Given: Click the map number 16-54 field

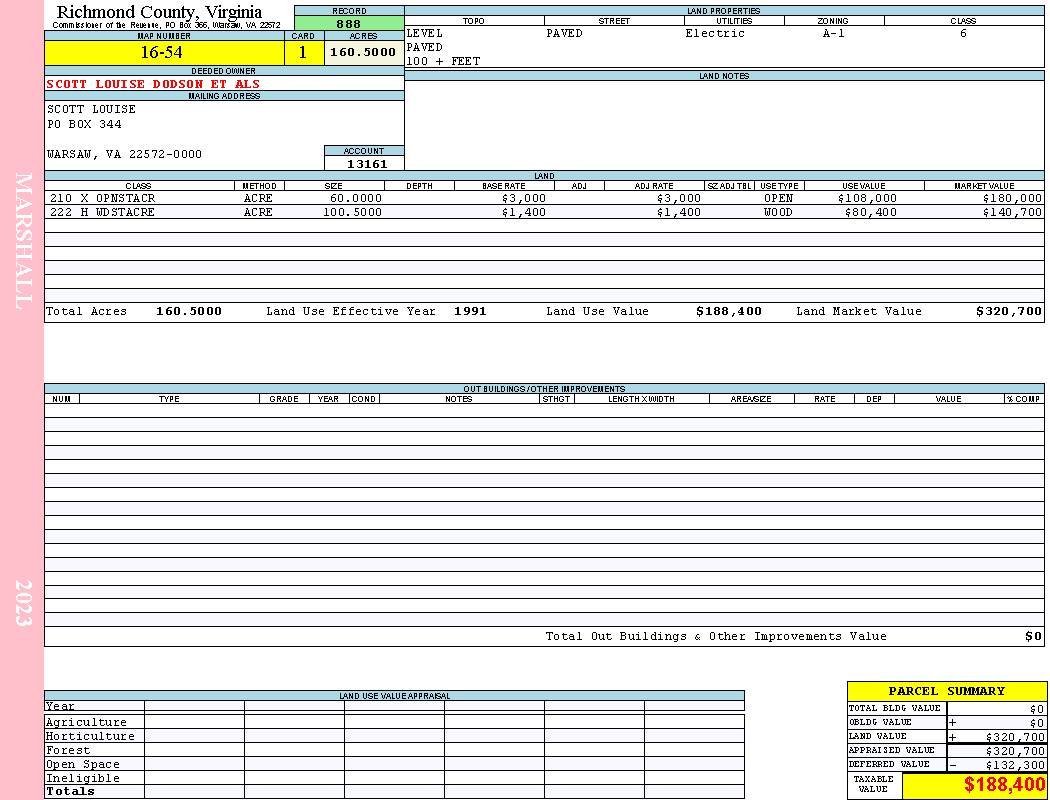Looking at the screenshot, I should (164, 52).
